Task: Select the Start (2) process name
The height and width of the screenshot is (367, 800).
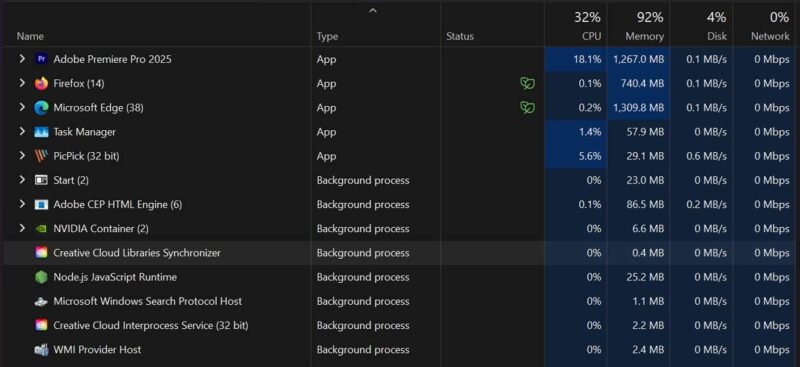Action: (71, 180)
